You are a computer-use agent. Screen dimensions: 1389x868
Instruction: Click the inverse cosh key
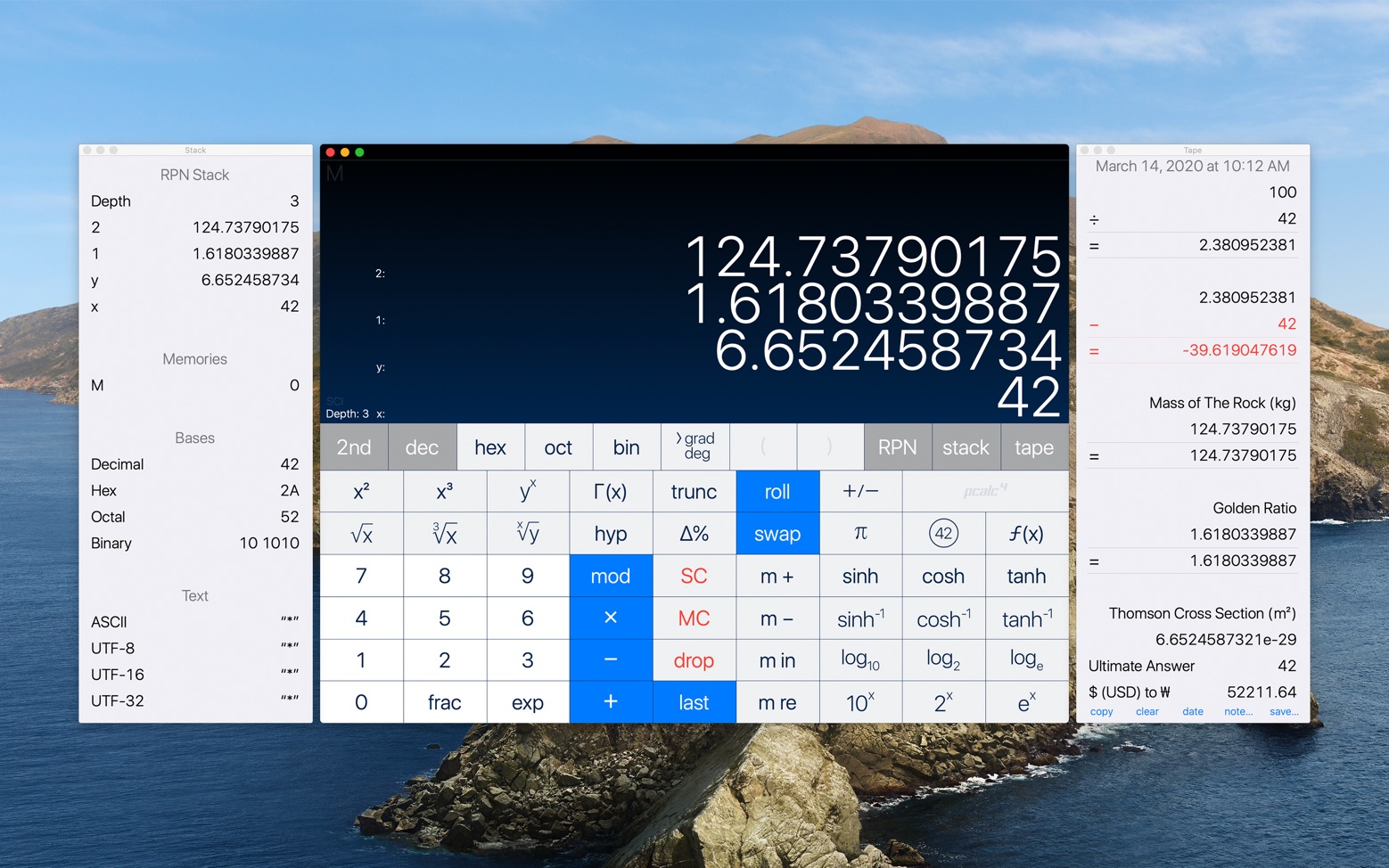point(943,618)
